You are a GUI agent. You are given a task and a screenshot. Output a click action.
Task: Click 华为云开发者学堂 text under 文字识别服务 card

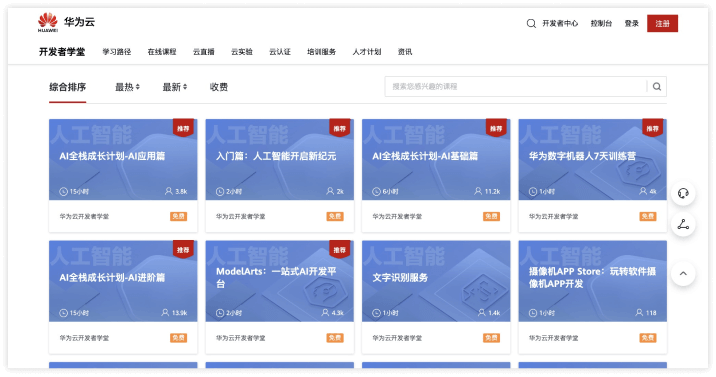[397, 338]
